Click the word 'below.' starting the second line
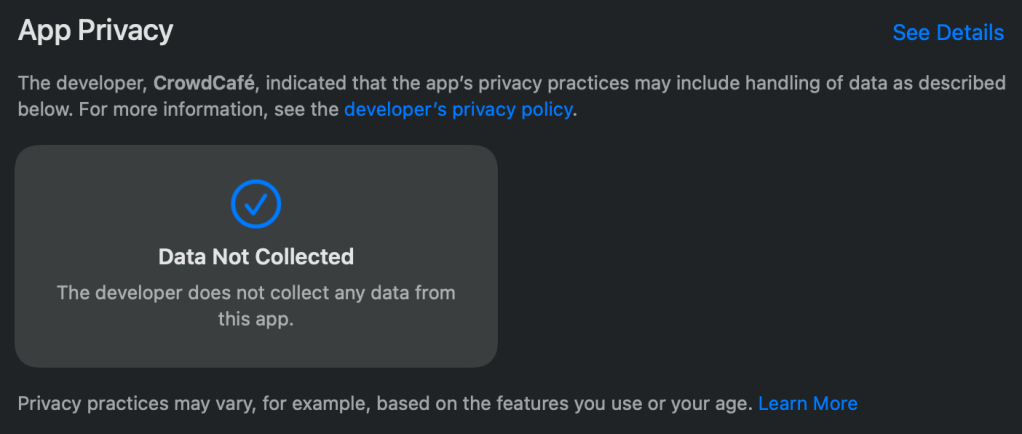1022x434 pixels. [x=43, y=110]
